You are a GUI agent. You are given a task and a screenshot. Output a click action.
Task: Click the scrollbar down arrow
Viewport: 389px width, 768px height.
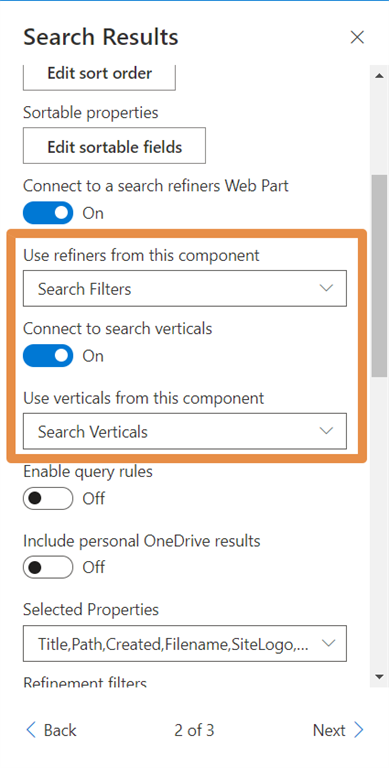point(379,676)
